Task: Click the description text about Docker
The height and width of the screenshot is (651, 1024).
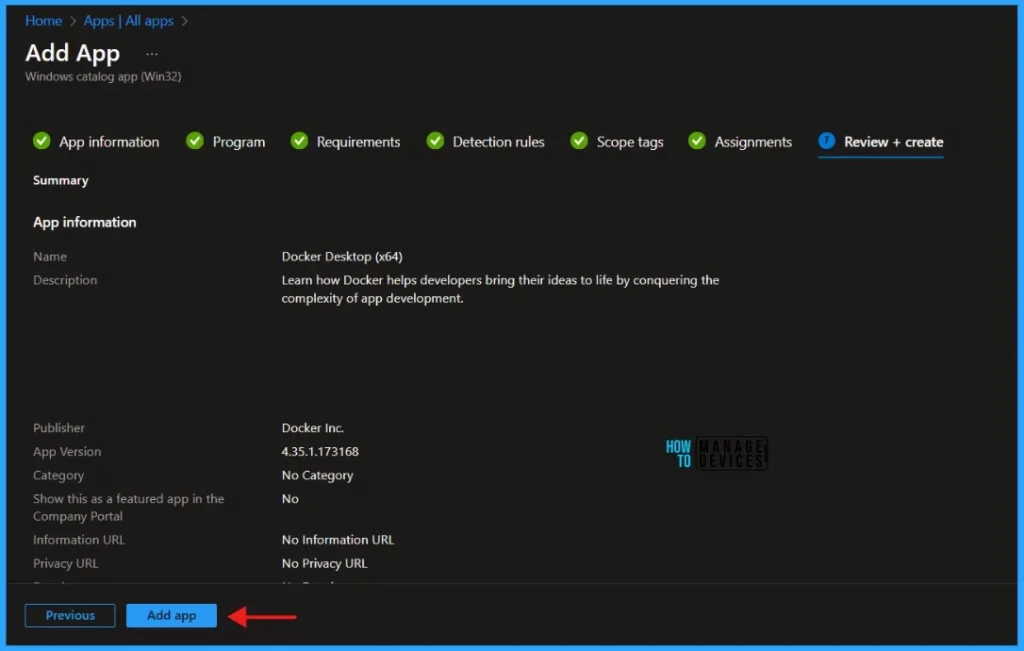Action: (x=500, y=289)
